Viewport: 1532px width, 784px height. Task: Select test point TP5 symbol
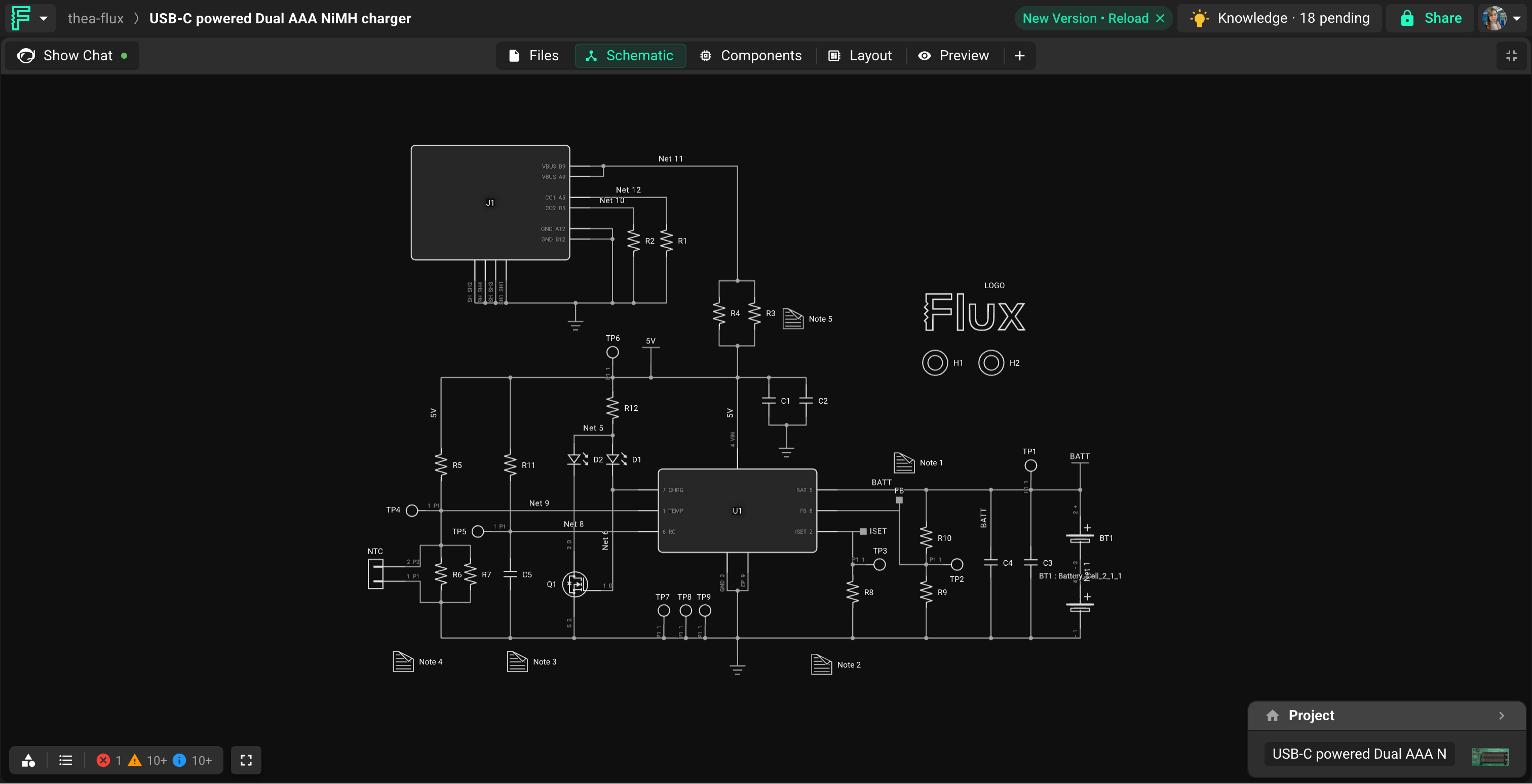click(x=478, y=531)
